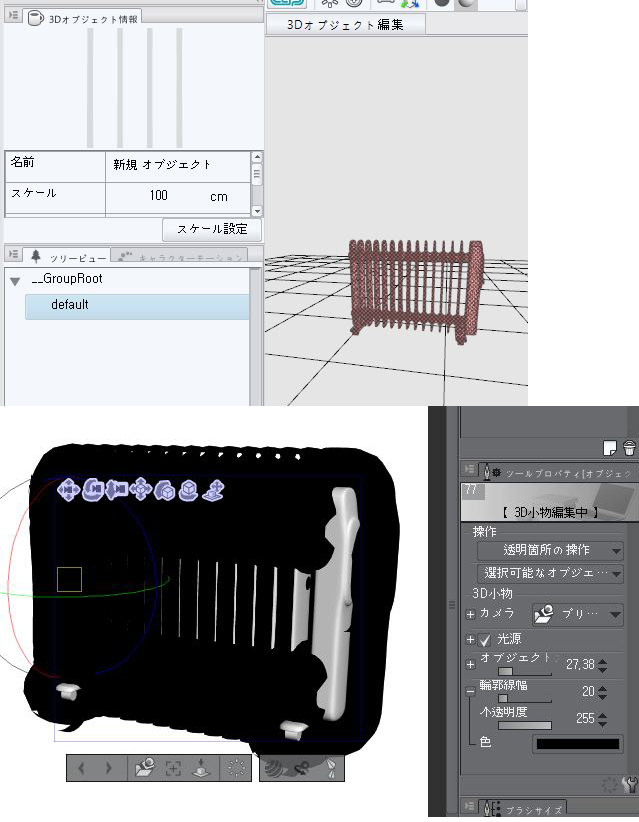Screen dimensions: 639x822
Task: Open the カメラ preset dropdown
Action: click(x=578, y=614)
